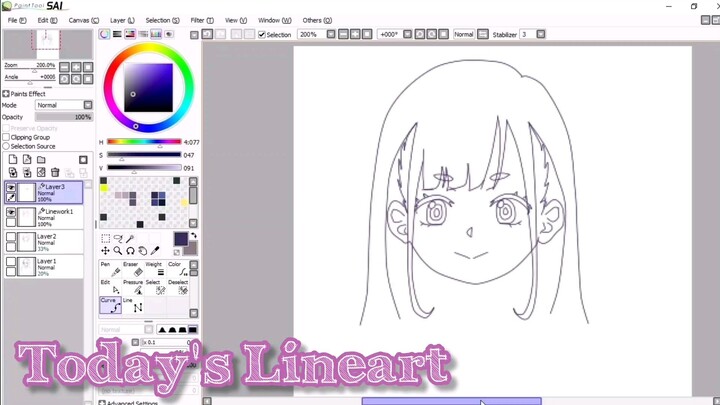
Task: Enable the Selection Source option
Action: [6, 146]
